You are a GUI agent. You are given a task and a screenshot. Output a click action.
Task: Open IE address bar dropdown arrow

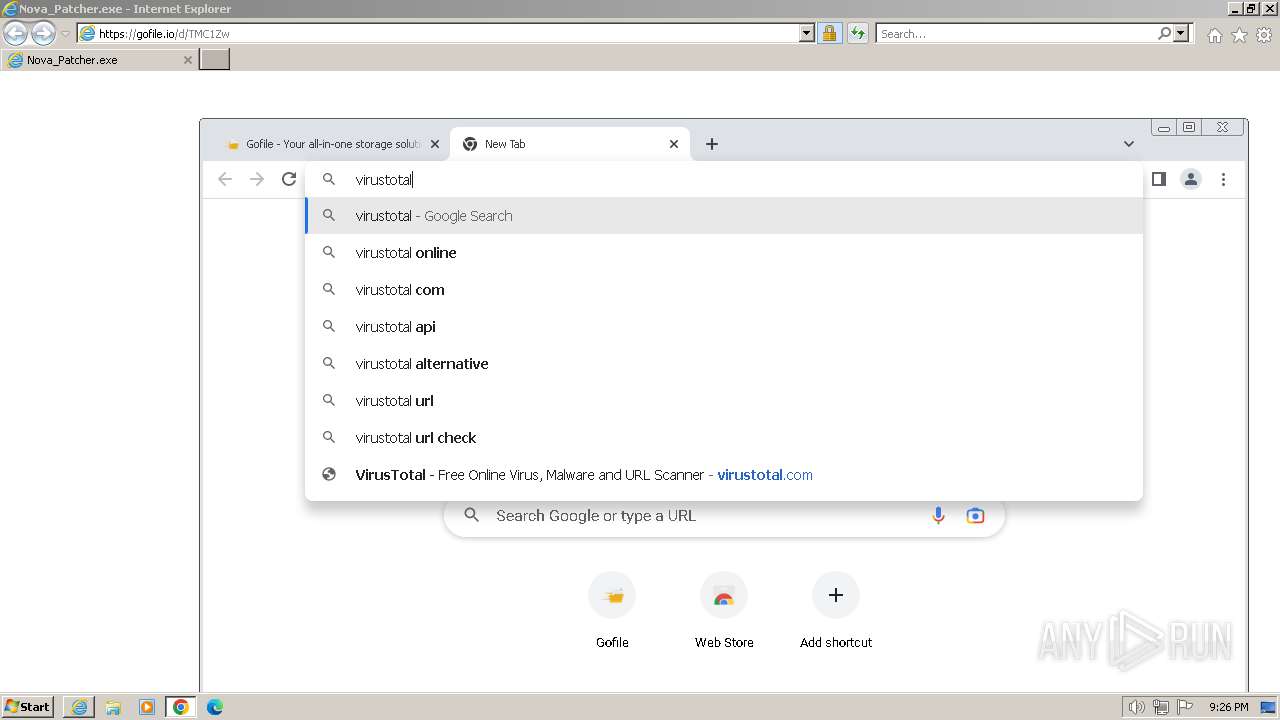(x=807, y=33)
